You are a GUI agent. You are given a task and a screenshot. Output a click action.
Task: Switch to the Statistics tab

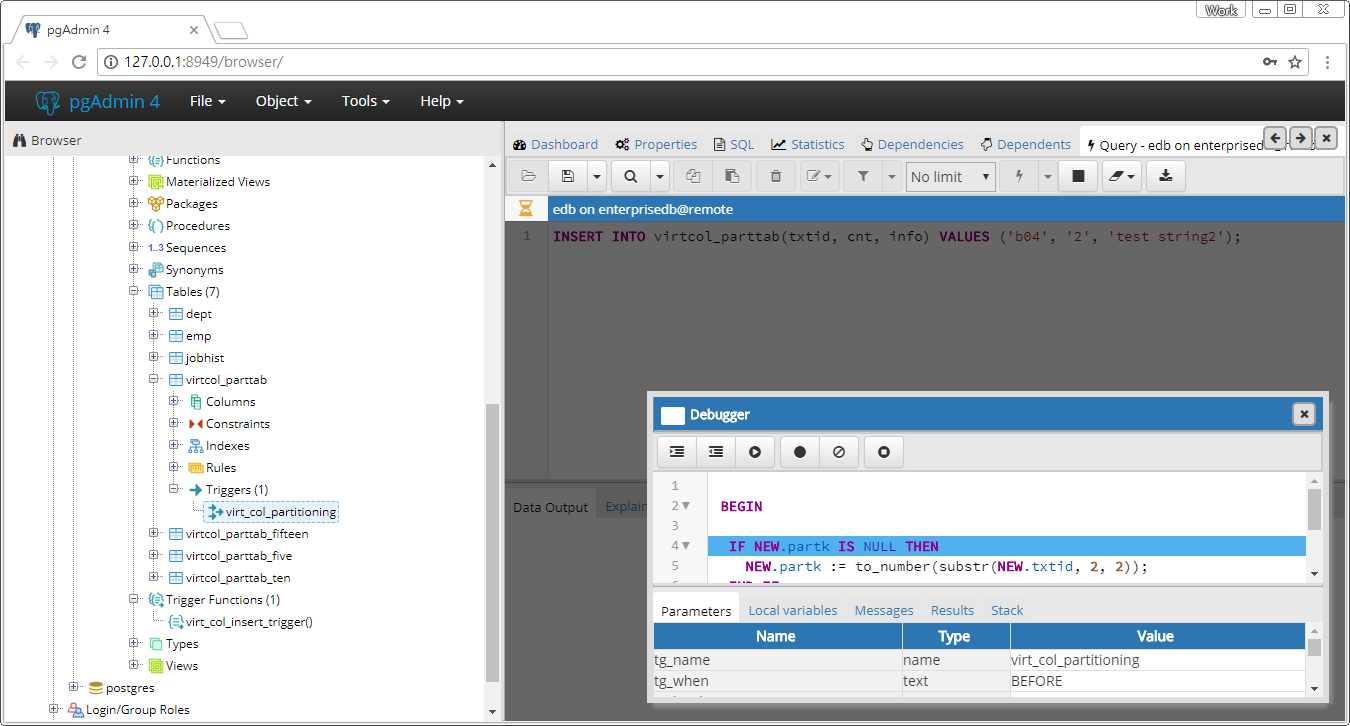click(x=808, y=145)
